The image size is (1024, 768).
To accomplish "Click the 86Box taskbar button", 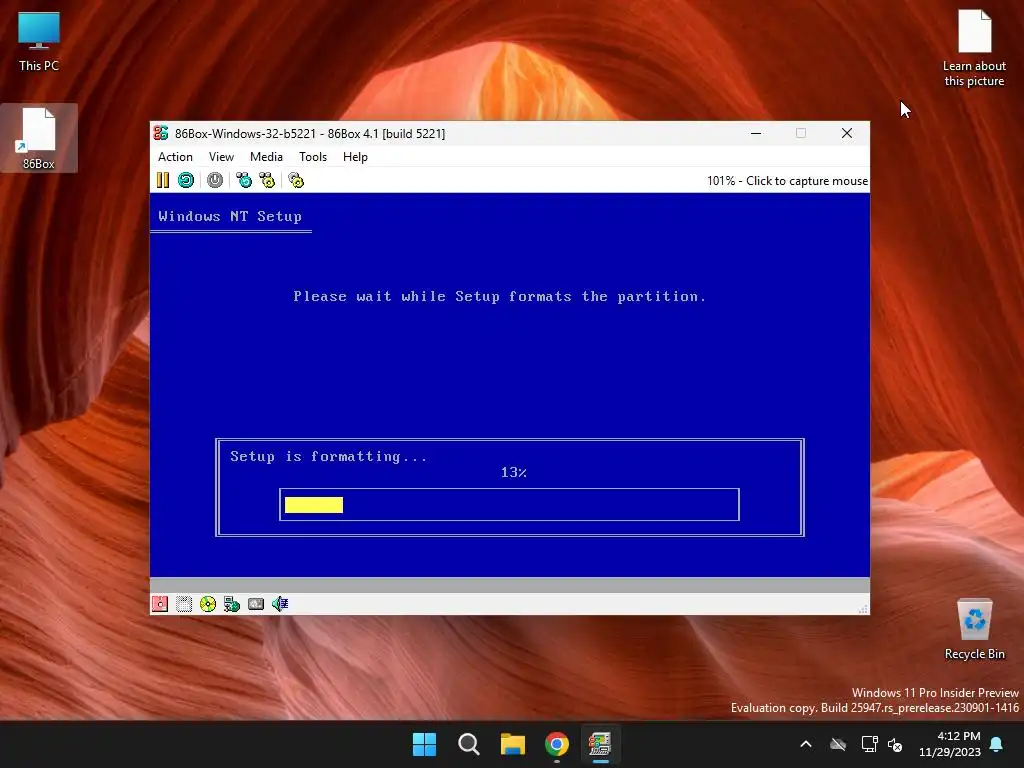I will (600, 744).
